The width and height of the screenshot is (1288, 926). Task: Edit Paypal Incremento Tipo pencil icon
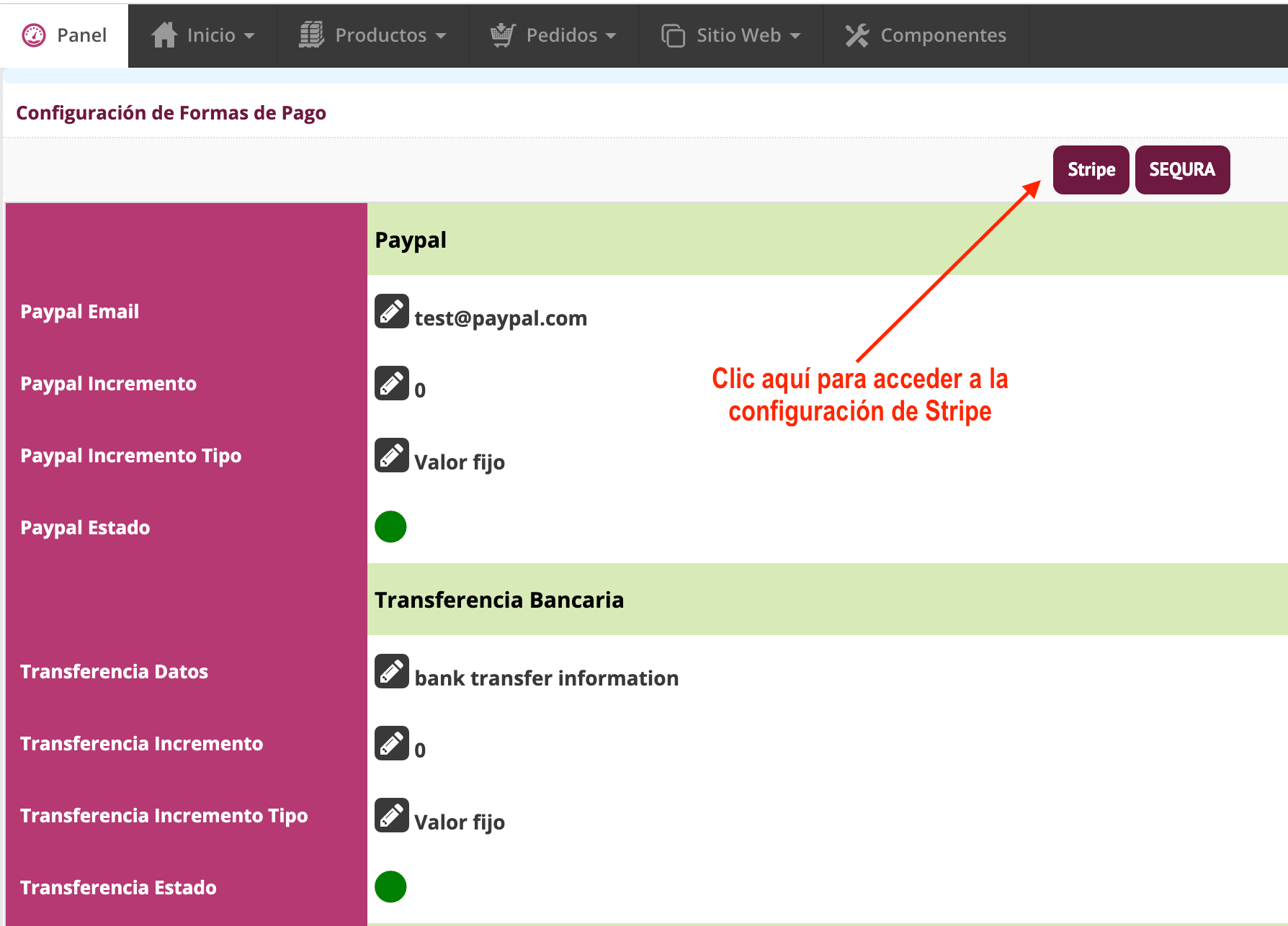pos(392,455)
